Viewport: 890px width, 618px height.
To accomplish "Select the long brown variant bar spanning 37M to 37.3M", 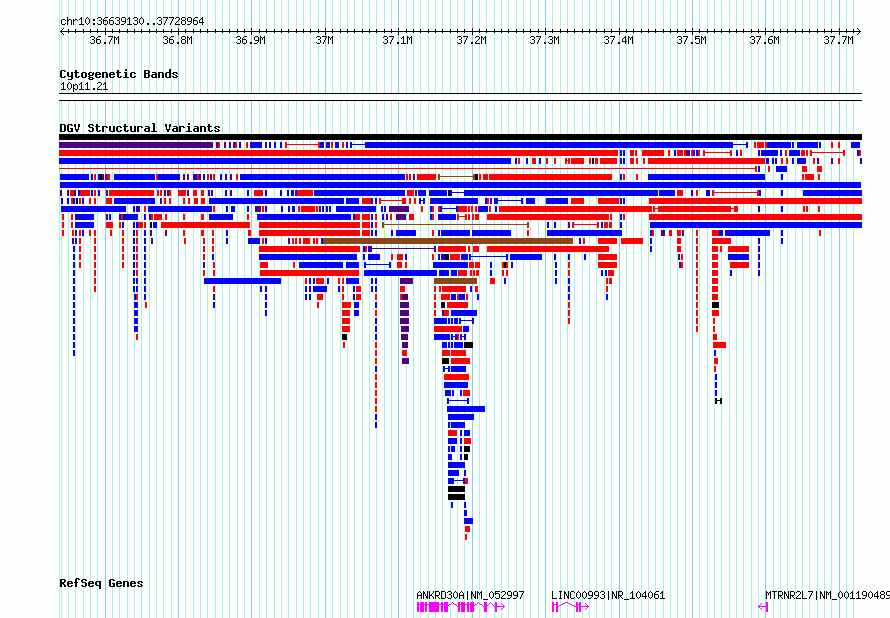I will pyautogui.click(x=448, y=241).
